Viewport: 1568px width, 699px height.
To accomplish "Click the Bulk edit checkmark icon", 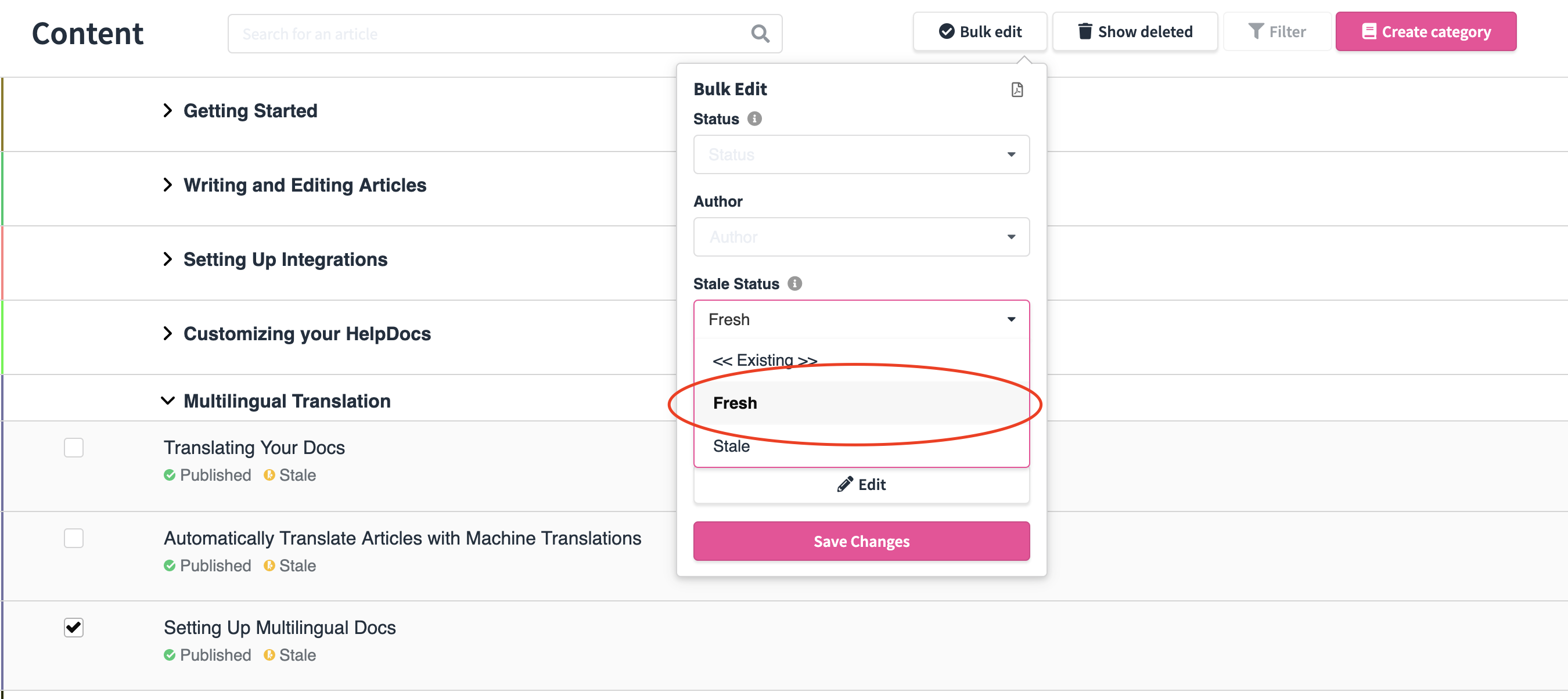I will tap(945, 31).
